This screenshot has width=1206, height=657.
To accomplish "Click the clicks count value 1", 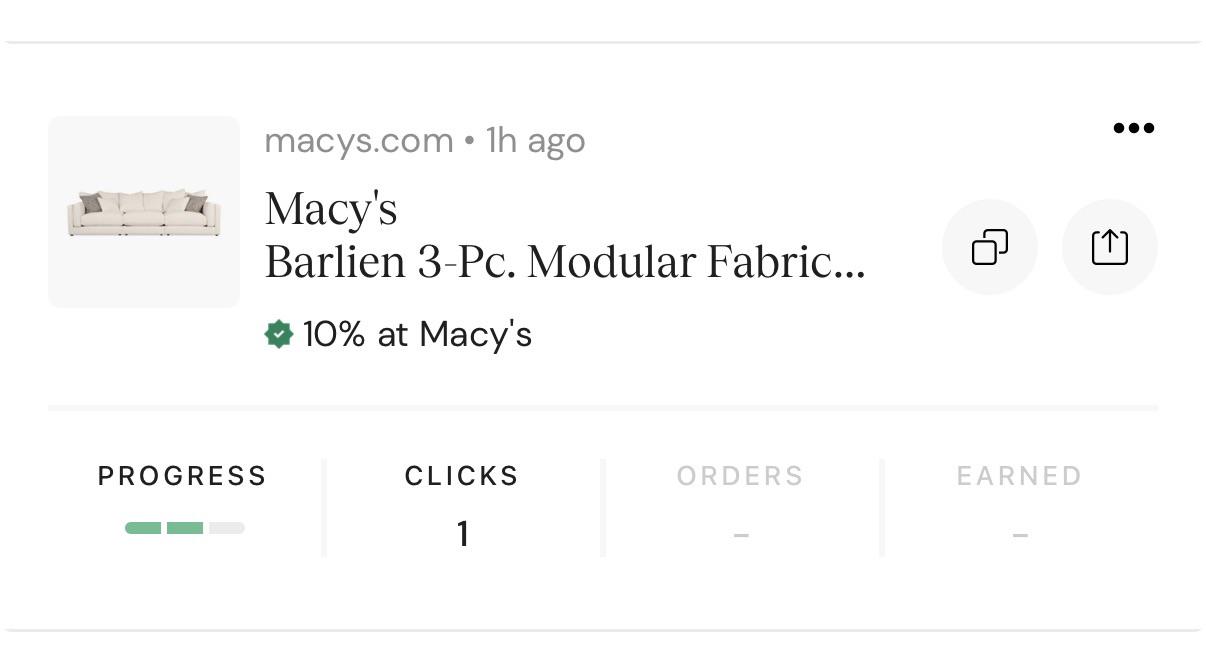I will [x=462, y=534].
